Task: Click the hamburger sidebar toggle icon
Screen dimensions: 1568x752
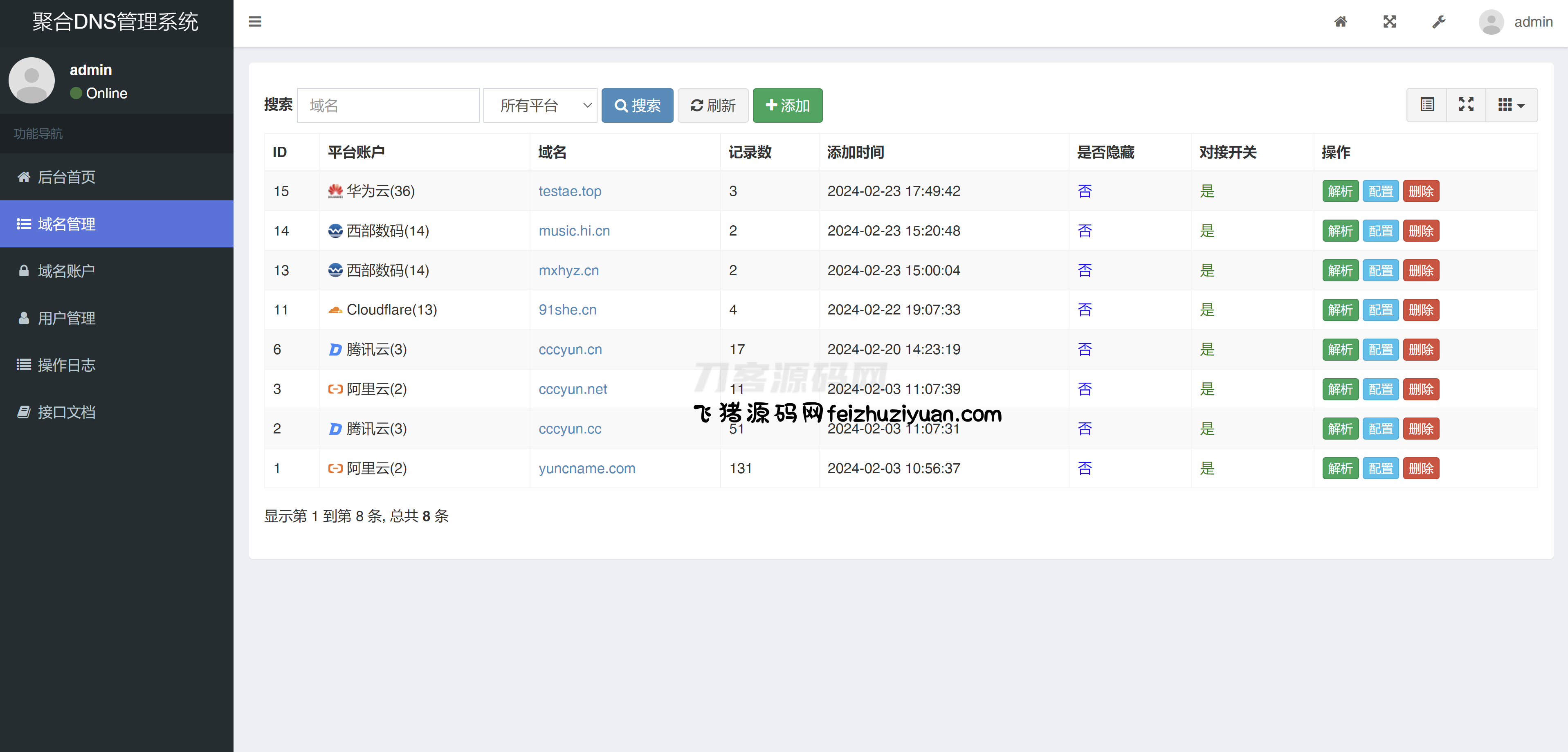Action: pos(254,22)
